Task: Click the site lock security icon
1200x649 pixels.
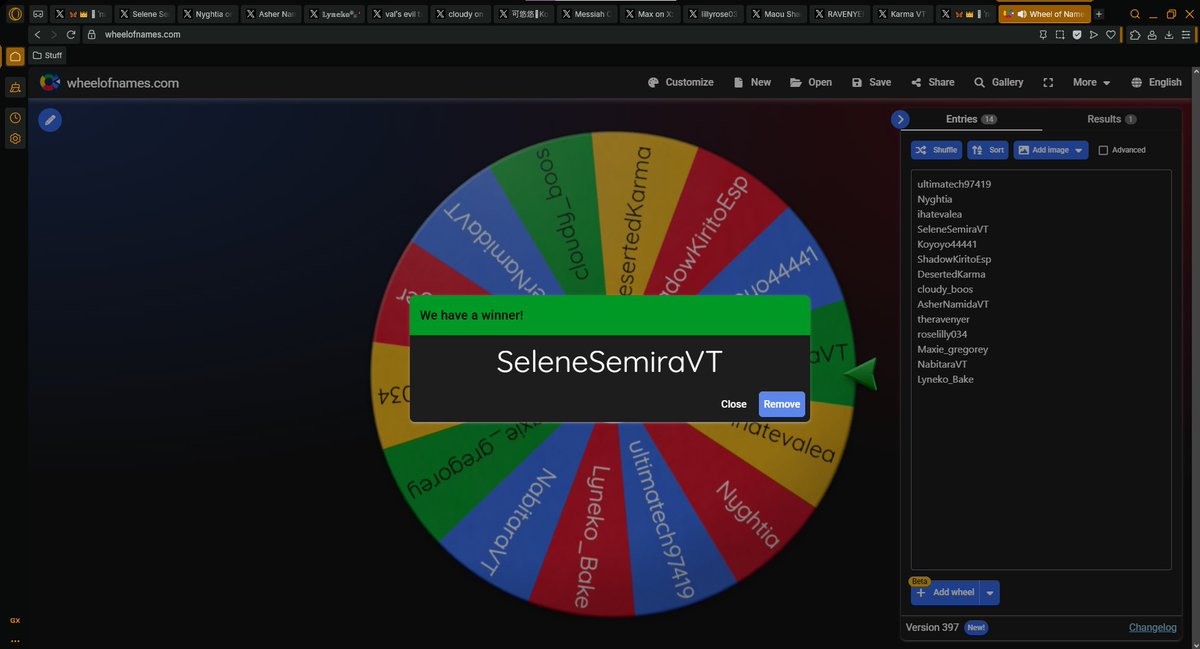Action: (91, 34)
